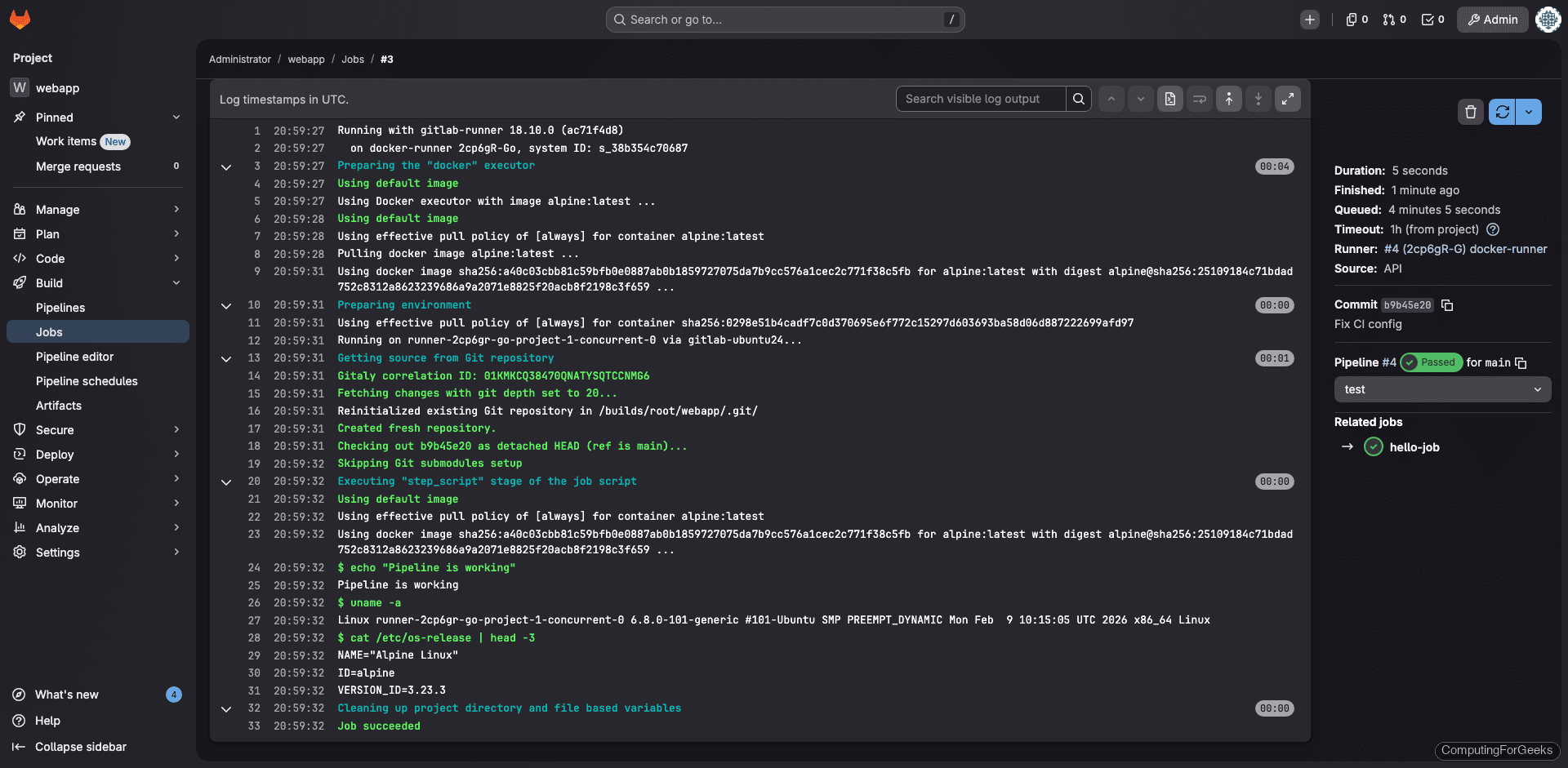
Task: Click inside the search log output field
Action: tap(980, 99)
